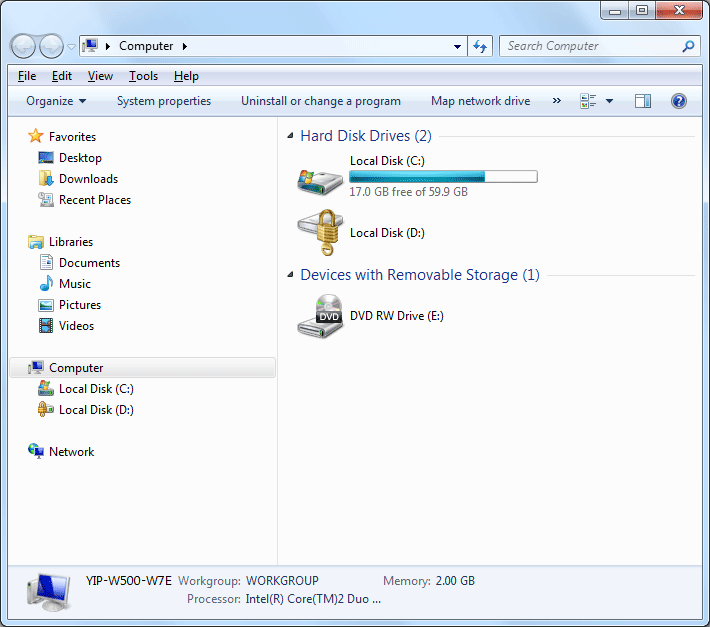The height and width of the screenshot is (627, 710).
Task: Expand the arrow before Computer in address bar
Action: point(108,46)
